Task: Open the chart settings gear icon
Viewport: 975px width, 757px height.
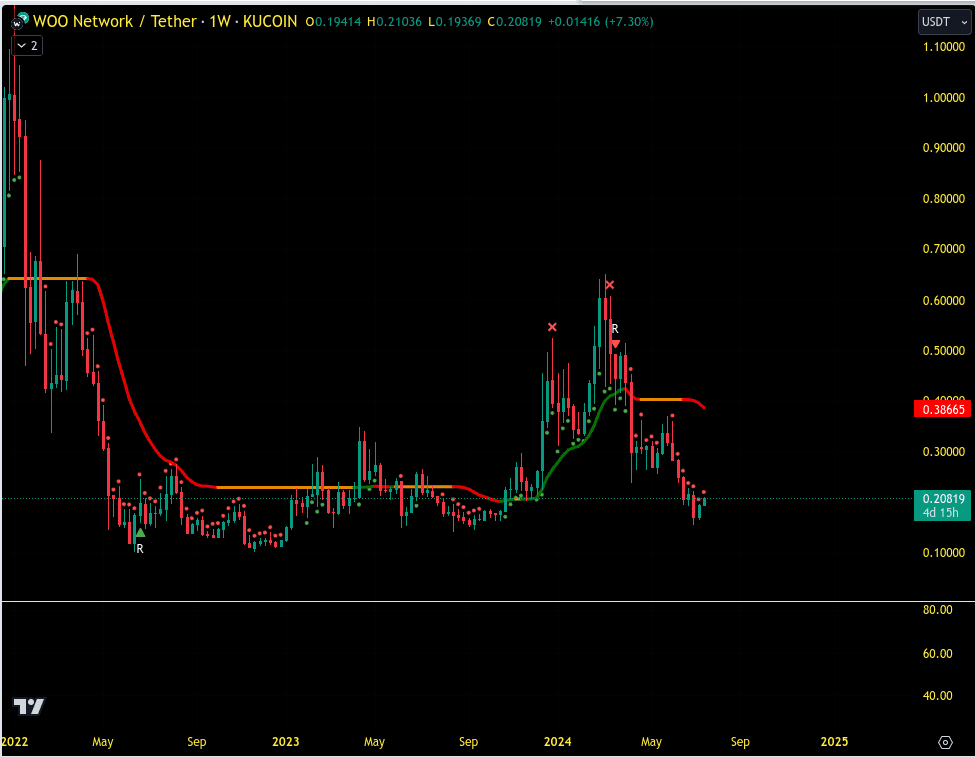Action: click(x=945, y=742)
